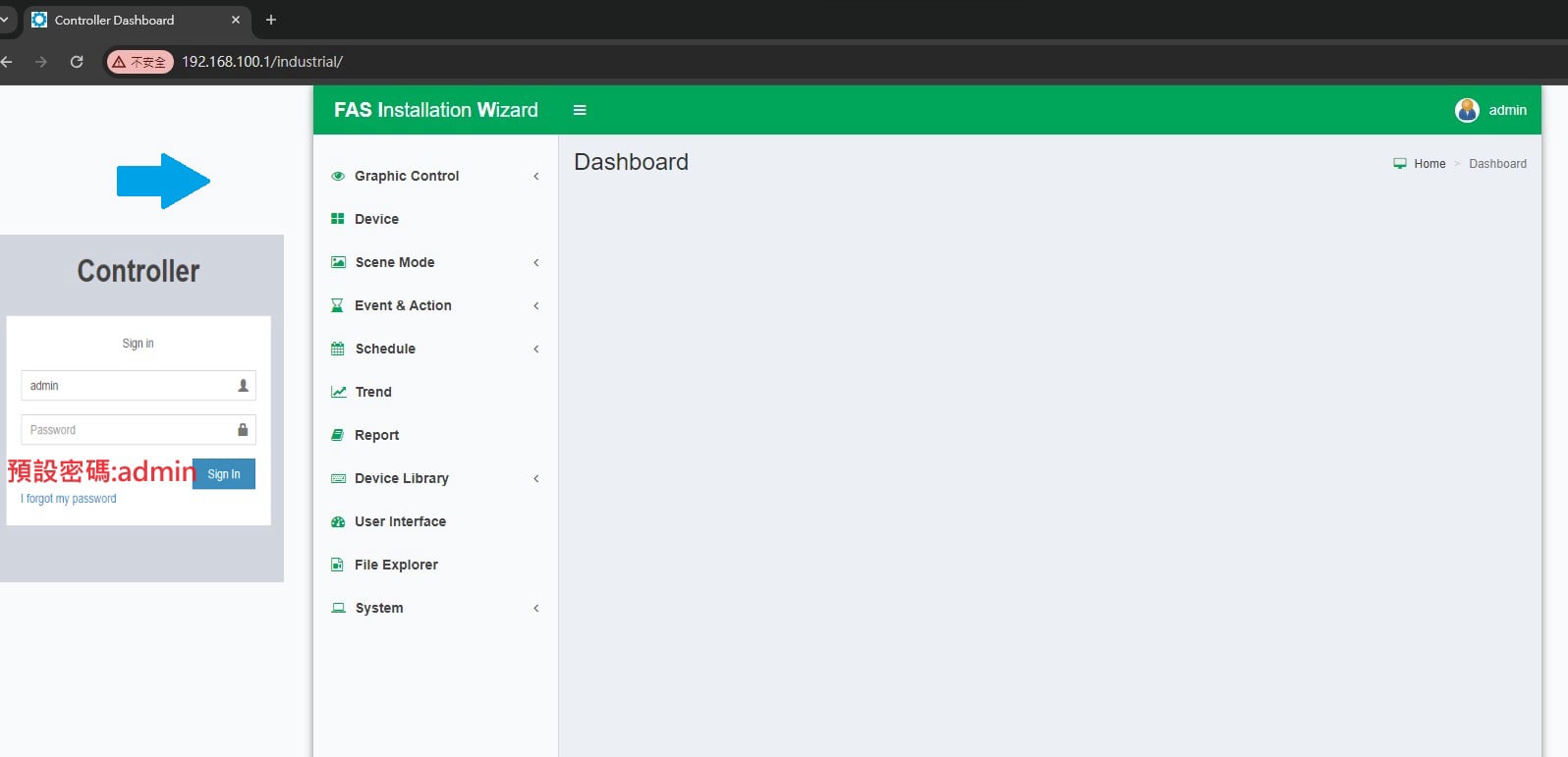
Task: Click the 'I forgot my password' link
Action: click(x=69, y=499)
